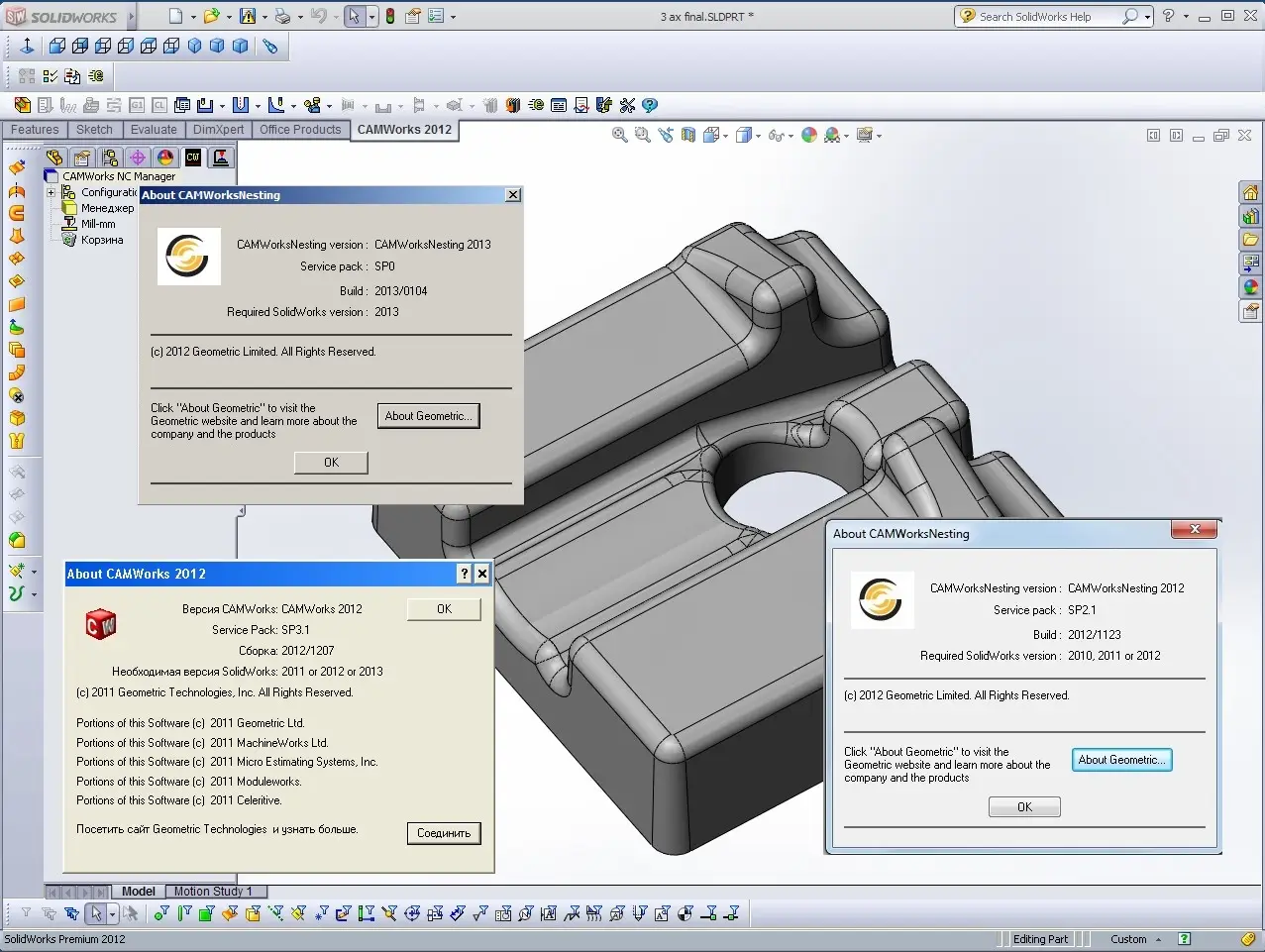Click the Open file folder icon
The width and height of the screenshot is (1265, 952).
tap(210, 16)
